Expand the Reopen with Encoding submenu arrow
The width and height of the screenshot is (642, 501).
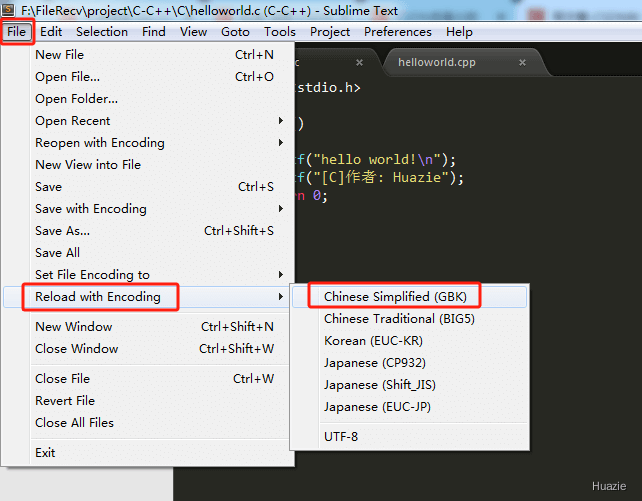280,143
